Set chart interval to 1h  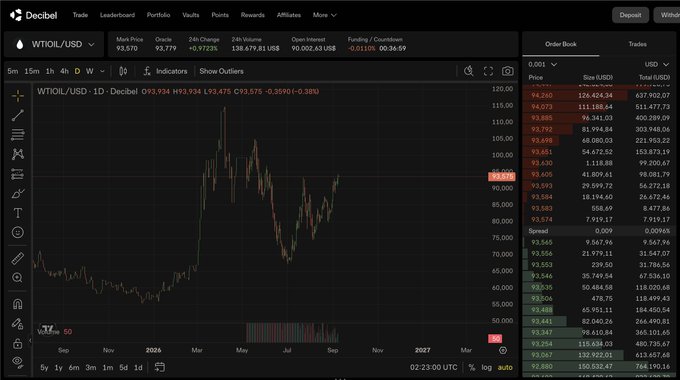point(50,71)
